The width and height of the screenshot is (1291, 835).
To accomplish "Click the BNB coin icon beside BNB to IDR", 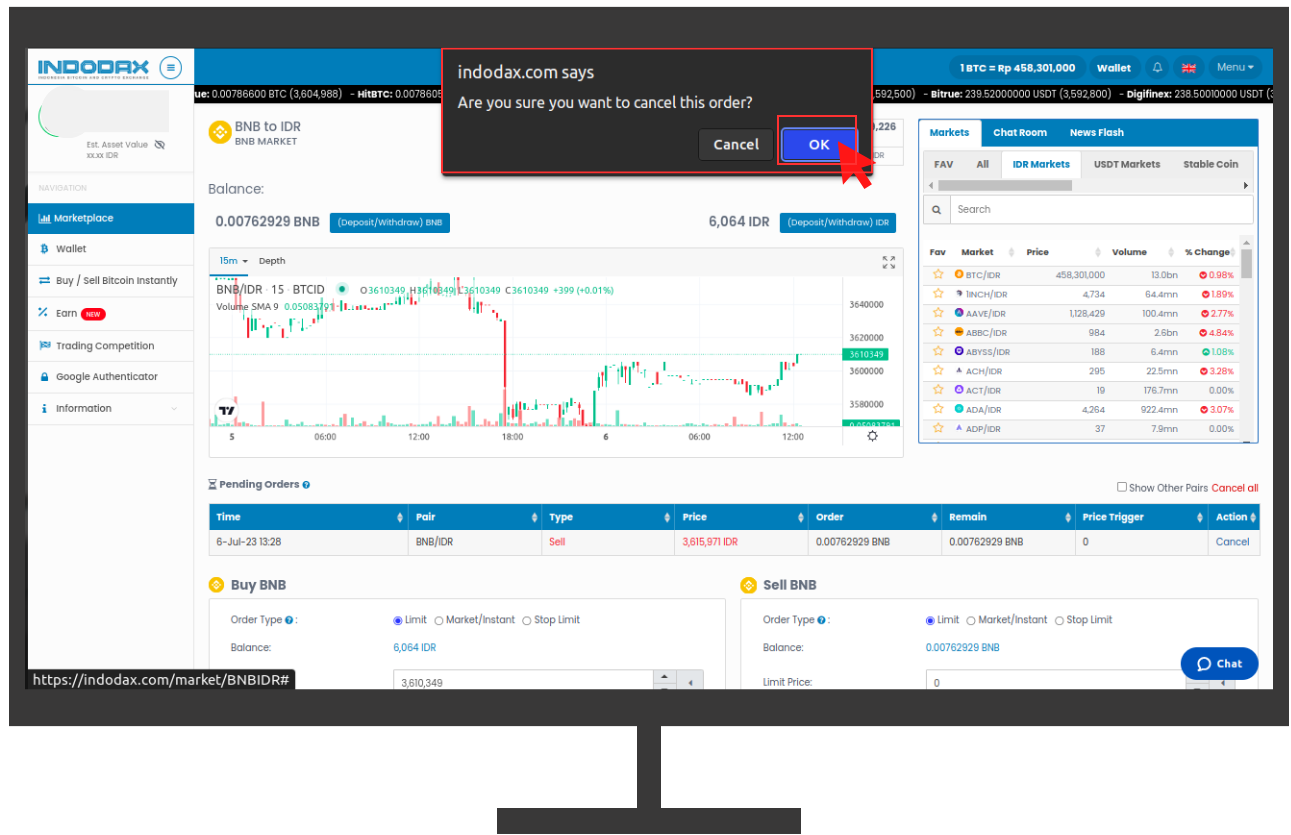I will tap(218, 132).
